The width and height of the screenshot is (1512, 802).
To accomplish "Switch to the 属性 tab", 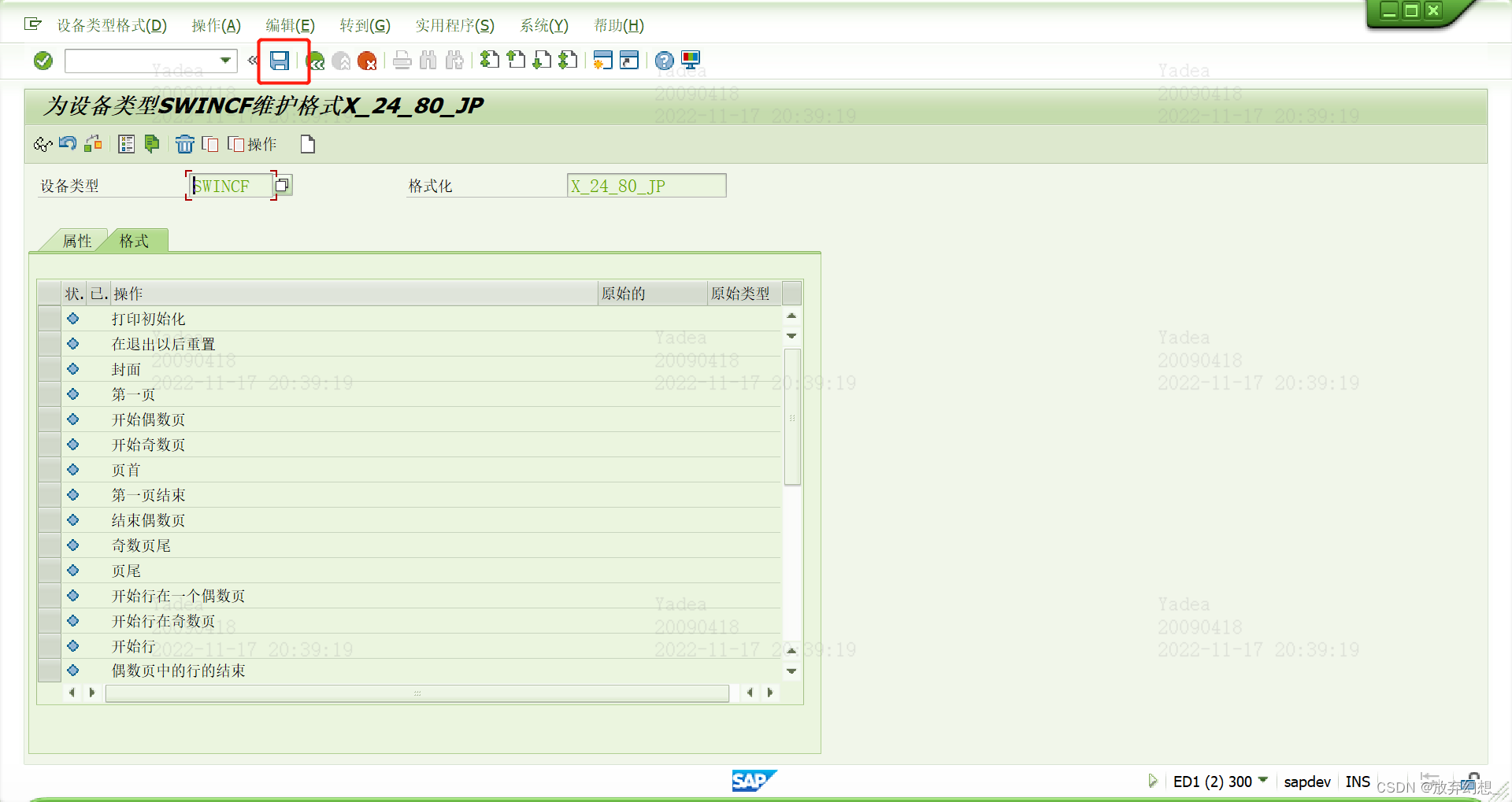I will (76, 241).
